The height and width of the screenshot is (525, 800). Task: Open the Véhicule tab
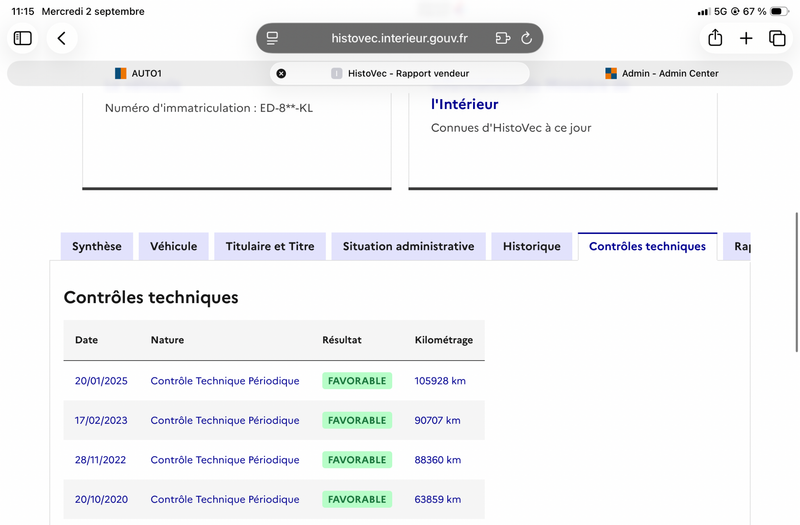tap(173, 246)
